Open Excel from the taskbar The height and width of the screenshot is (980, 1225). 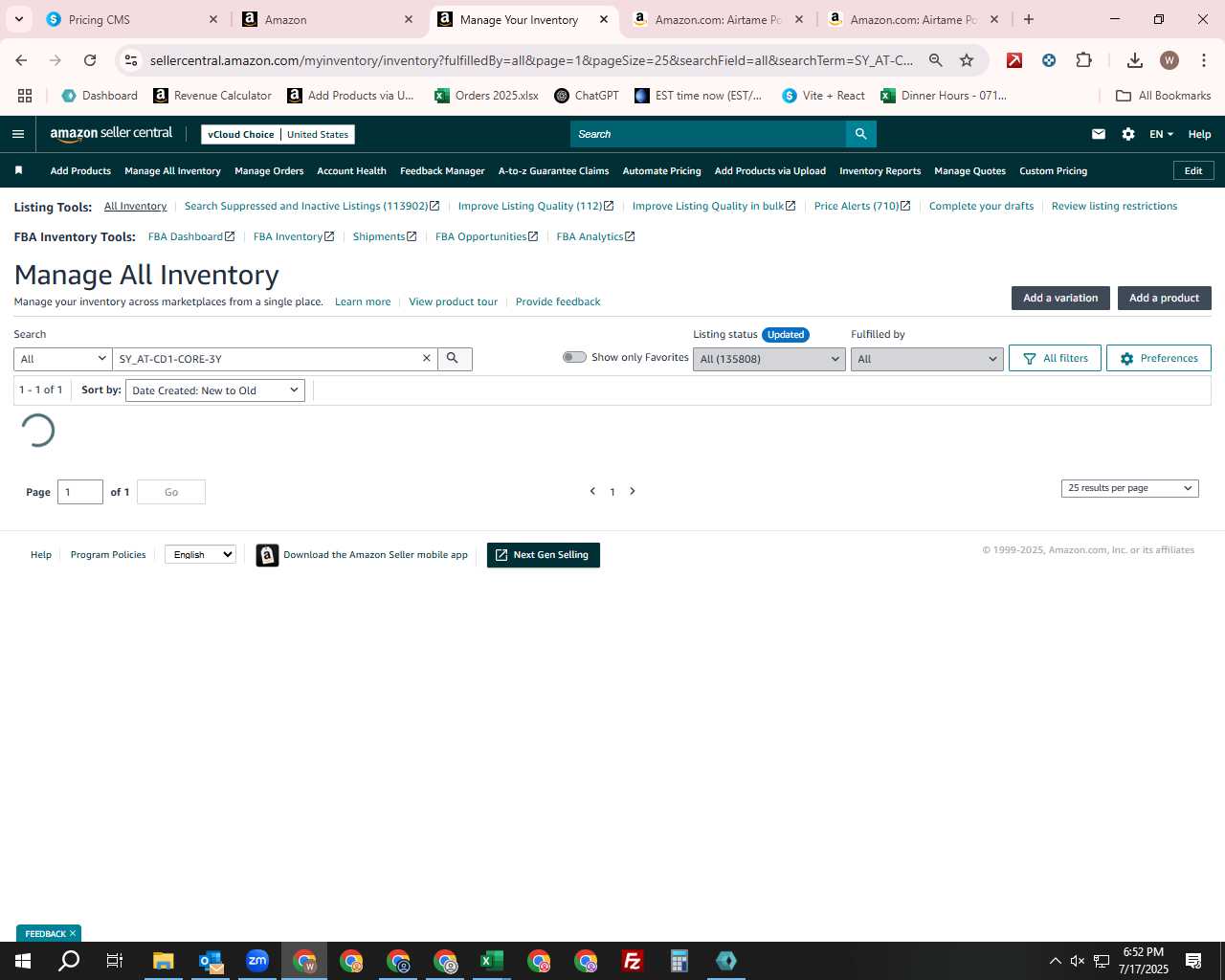491,961
